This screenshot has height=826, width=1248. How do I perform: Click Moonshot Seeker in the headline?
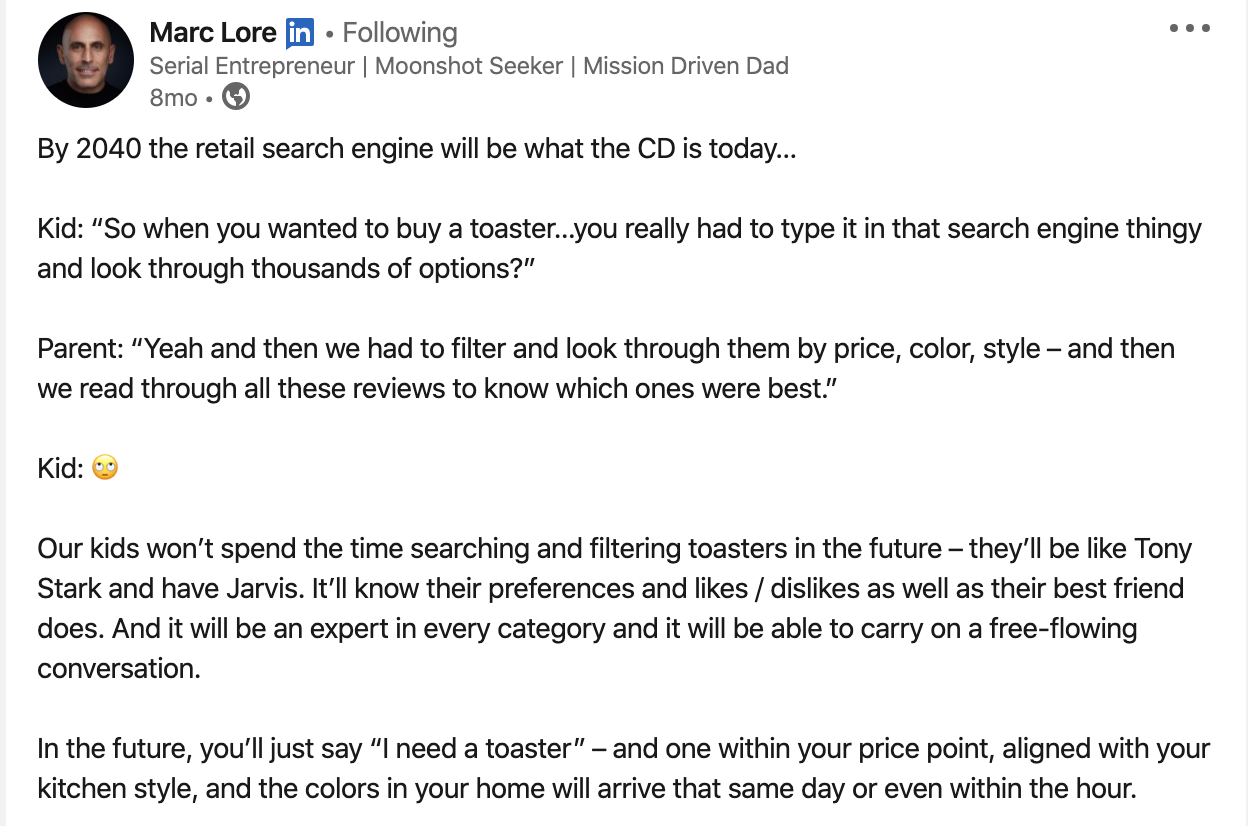click(468, 66)
